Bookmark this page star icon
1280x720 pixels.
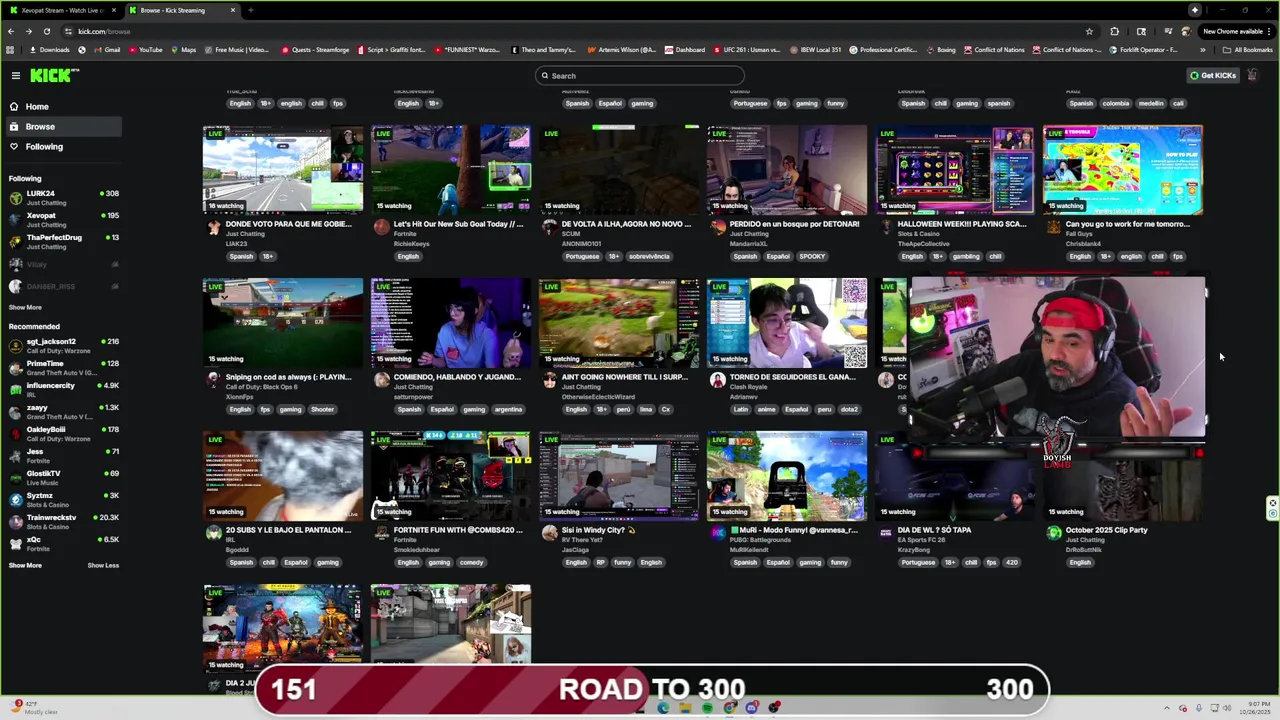pyautogui.click(x=1089, y=31)
